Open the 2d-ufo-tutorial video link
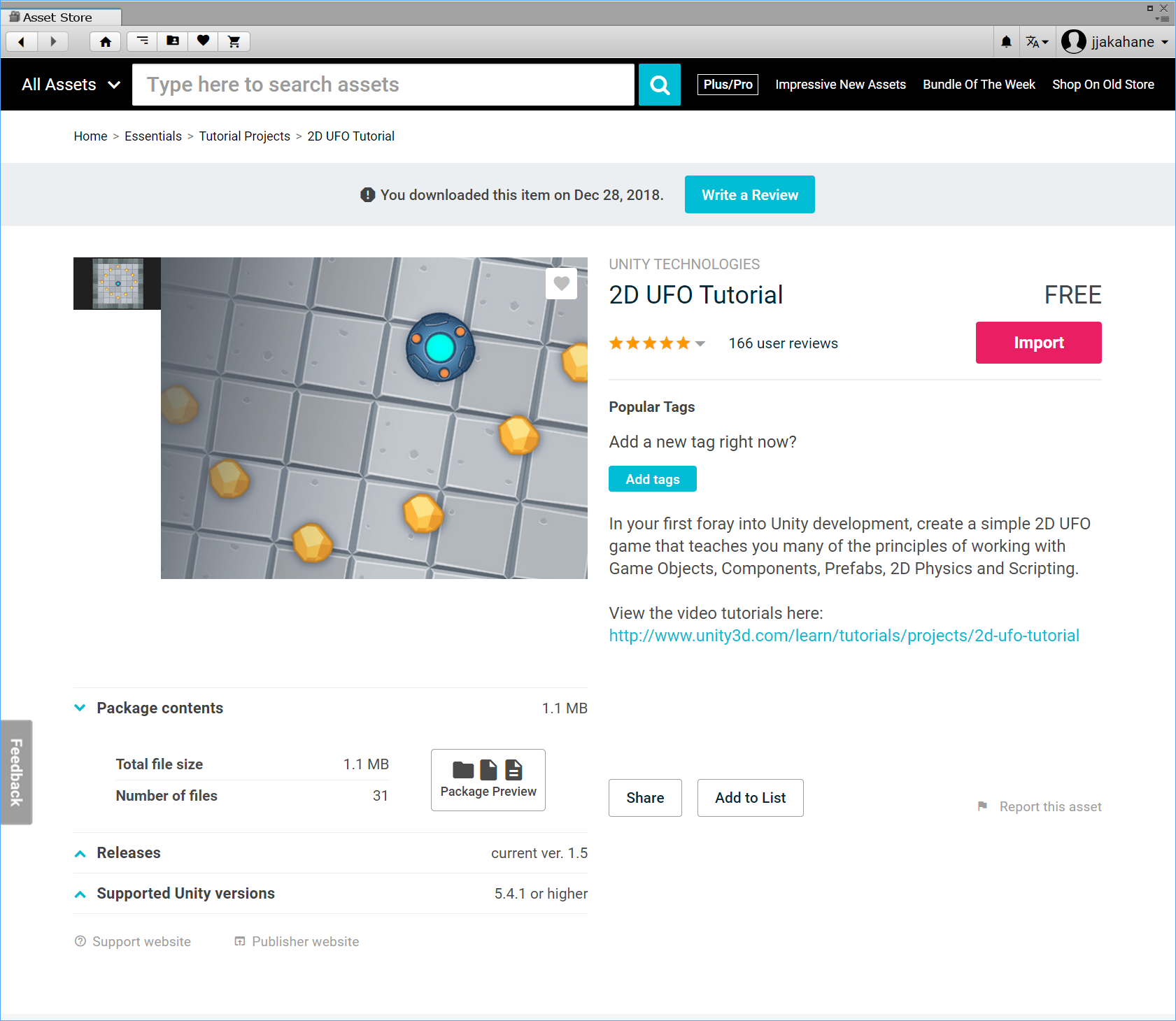The width and height of the screenshot is (1176, 1021). click(x=844, y=636)
